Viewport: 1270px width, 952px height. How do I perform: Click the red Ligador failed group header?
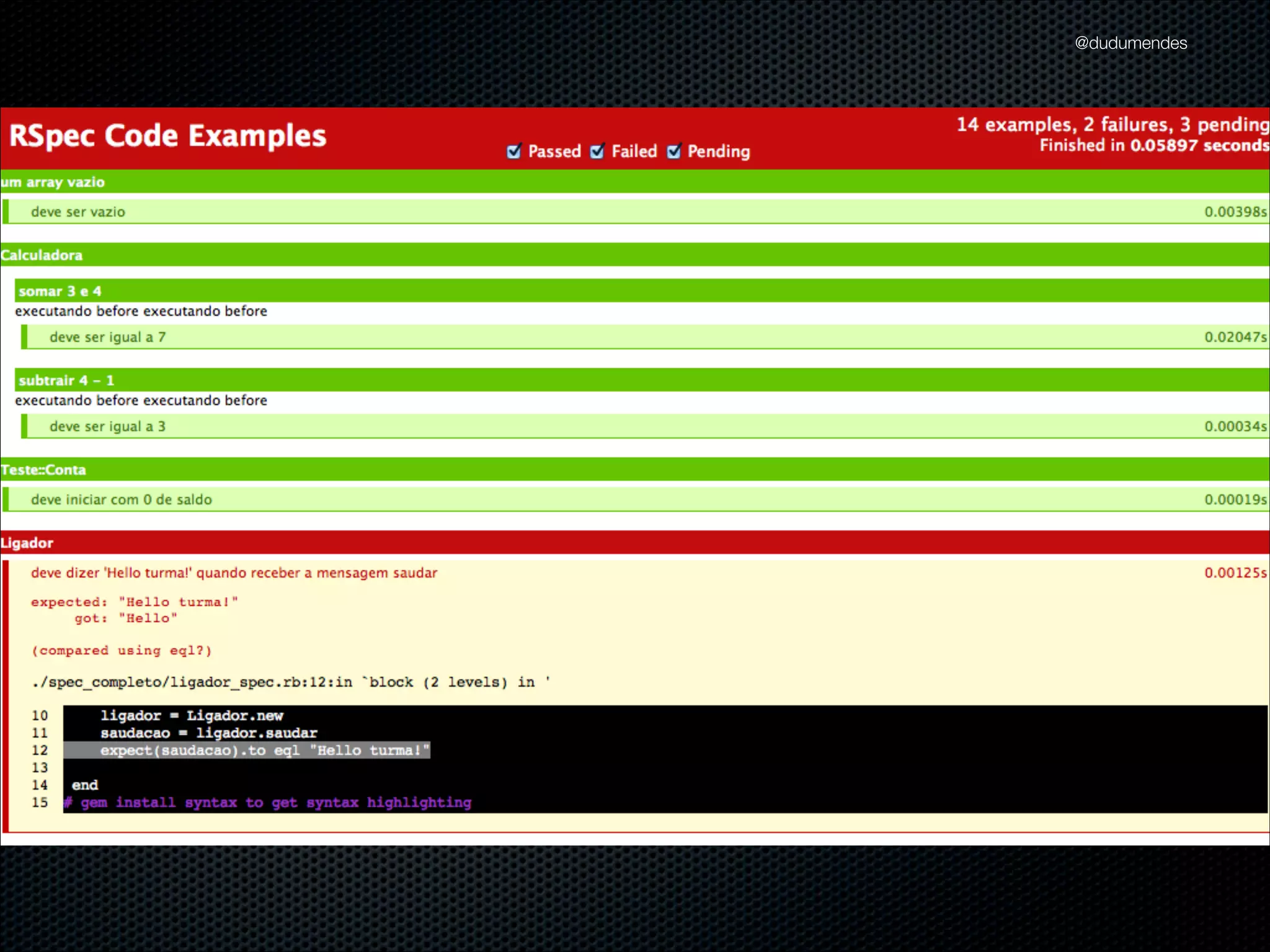pos(27,543)
